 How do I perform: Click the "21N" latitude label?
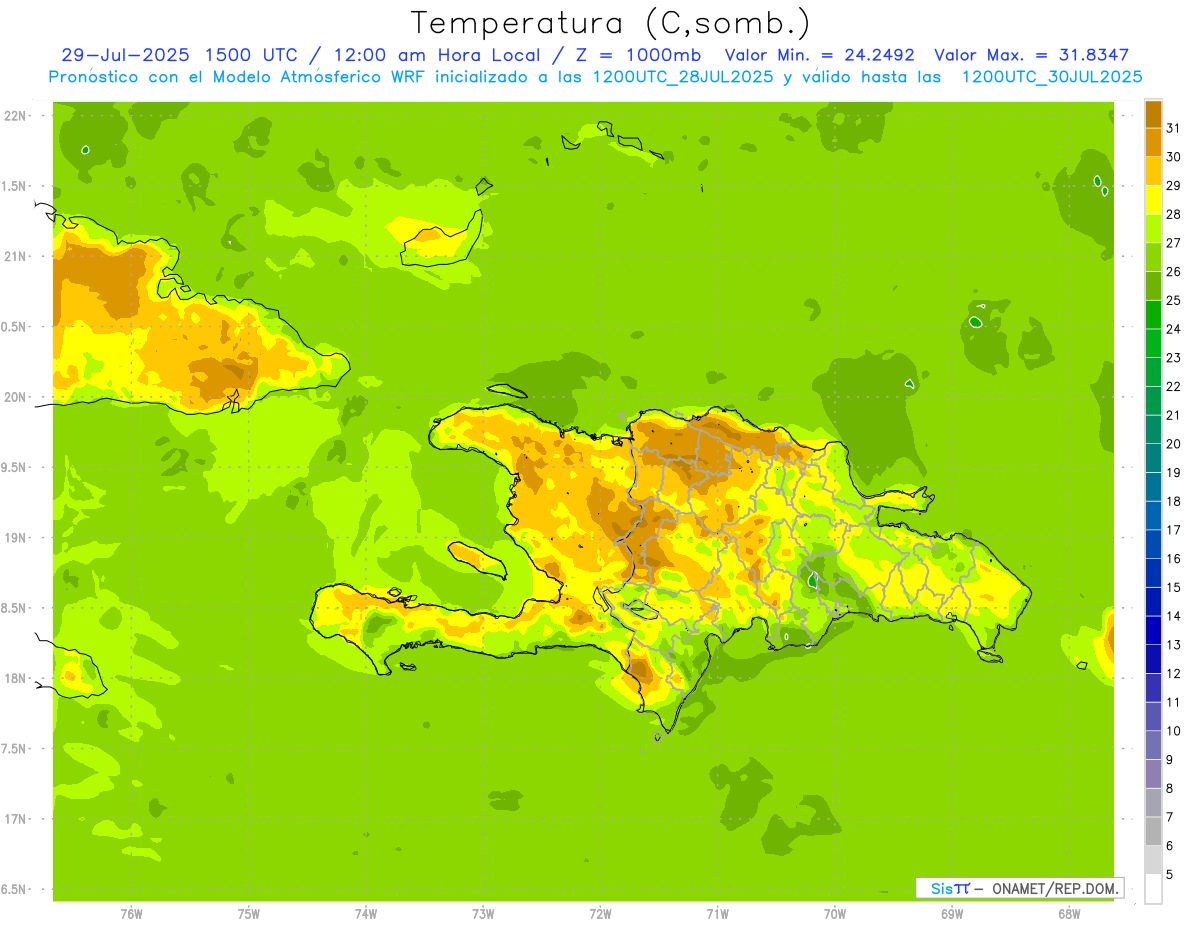(x=16, y=257)
